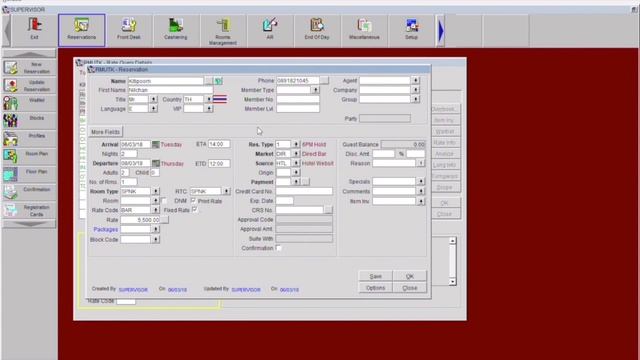
Task: Open the Arrival date calendar icon
Action: click(156, 144)
